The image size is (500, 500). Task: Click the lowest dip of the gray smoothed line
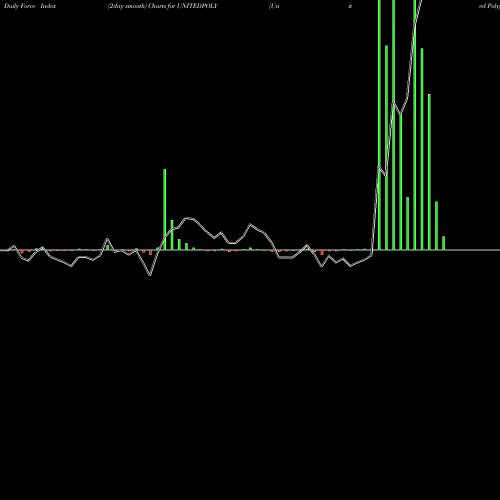pyautogui.click(x=150, y=274)
